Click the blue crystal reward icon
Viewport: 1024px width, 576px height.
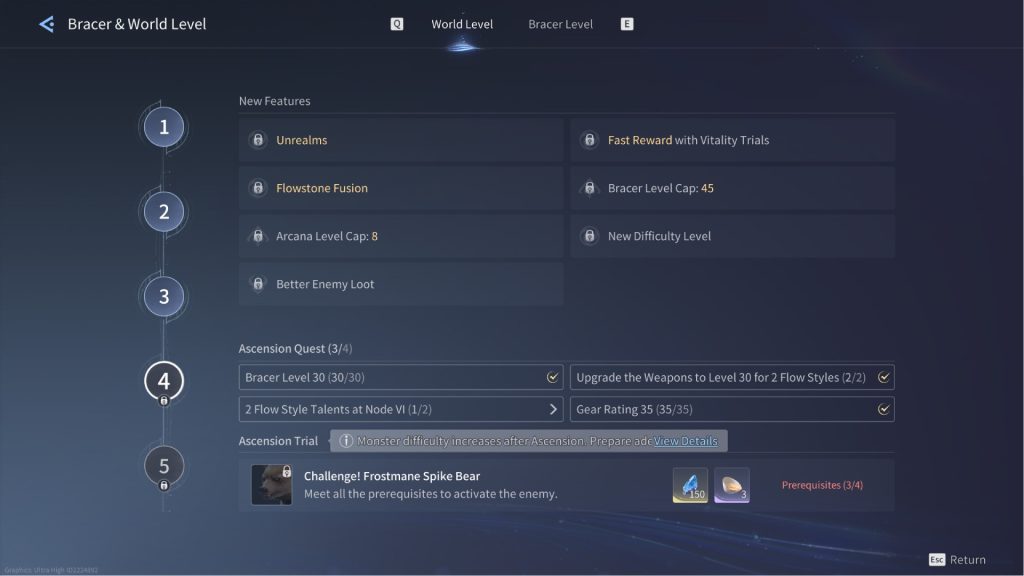click(690, 485)
